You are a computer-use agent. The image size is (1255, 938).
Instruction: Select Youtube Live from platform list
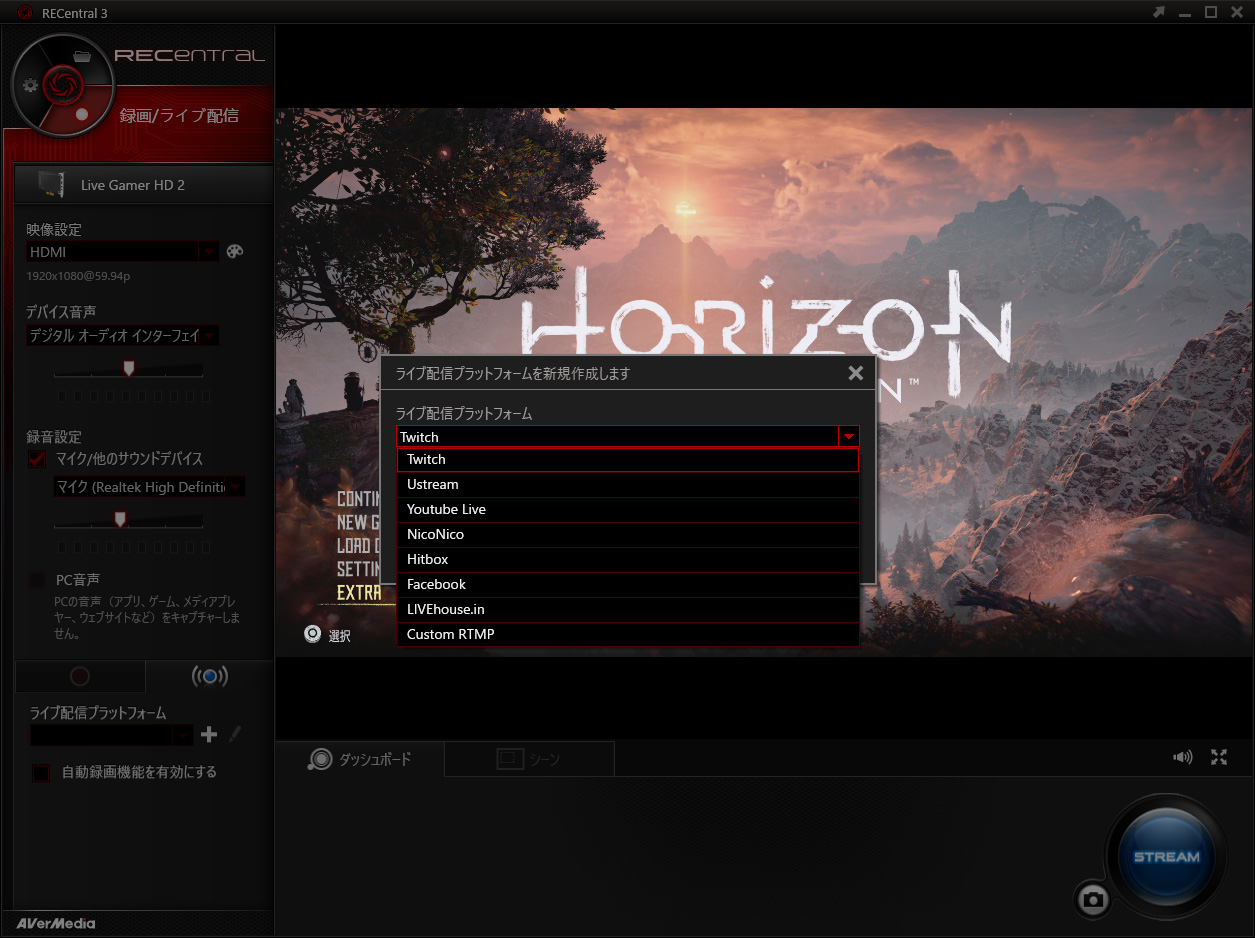[x=628, y=510]
